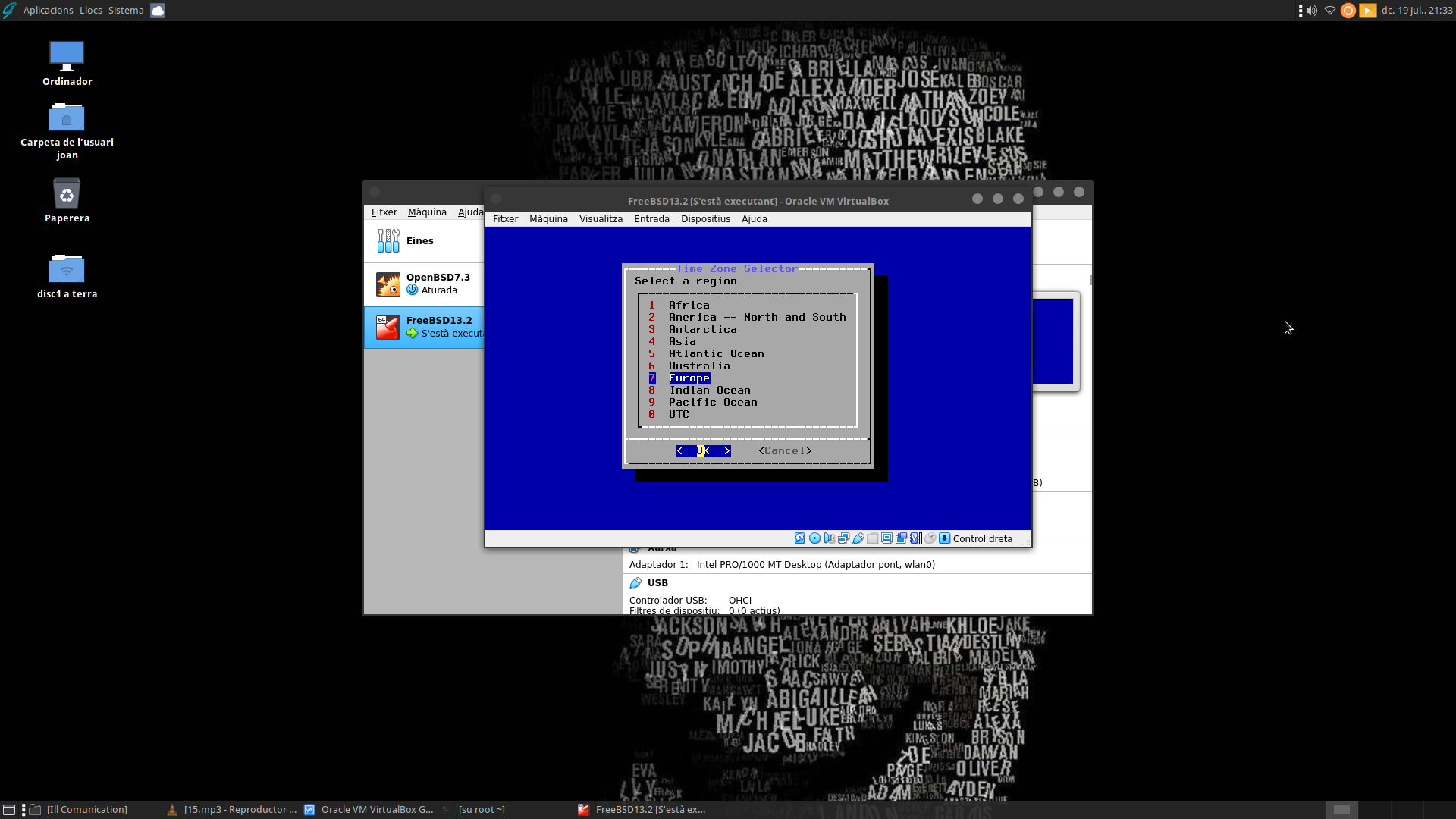Click the mouse integration status icon
This screenshot has width=1456, height=819.
point(930,538)
